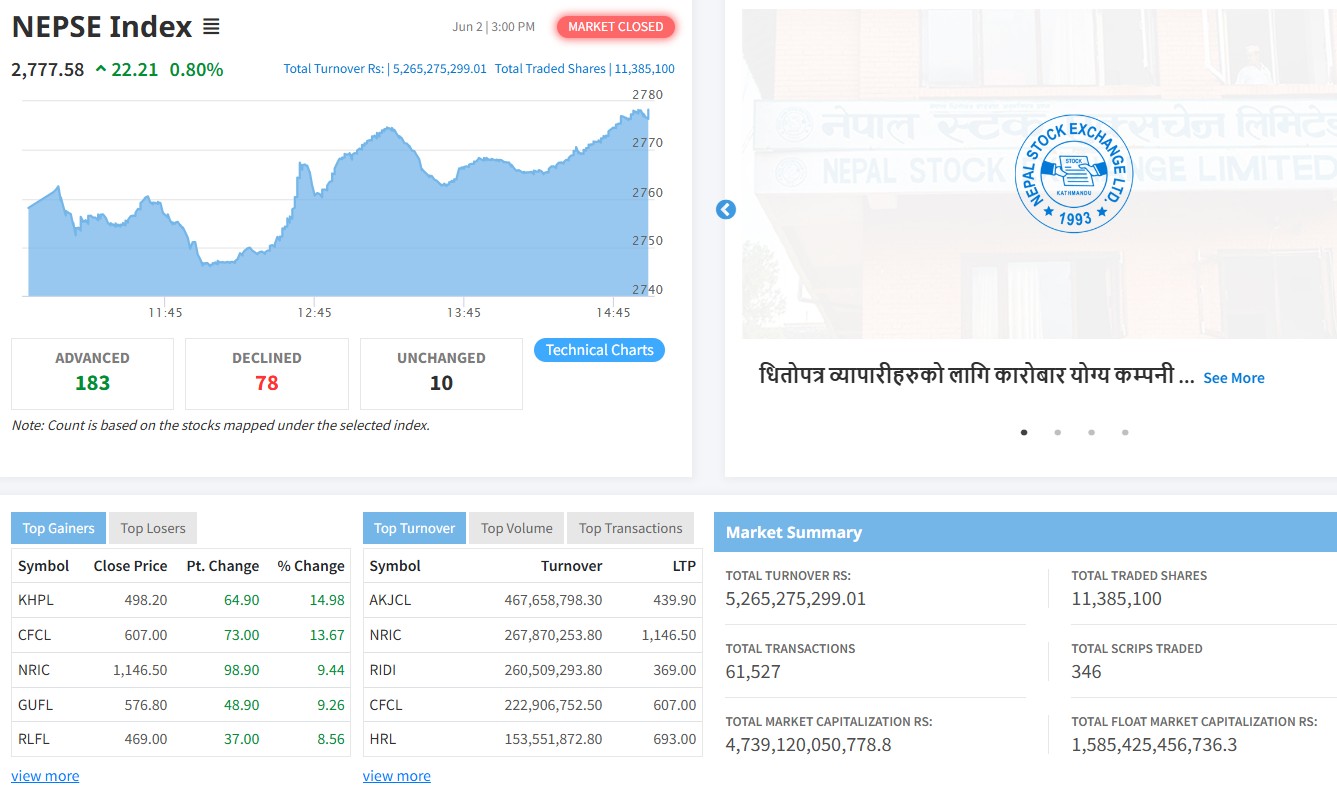The width and height of the screenshot is (1337, 795).
Task: Open the NEPSE Index list menu icon
Action: pos(211,27)
